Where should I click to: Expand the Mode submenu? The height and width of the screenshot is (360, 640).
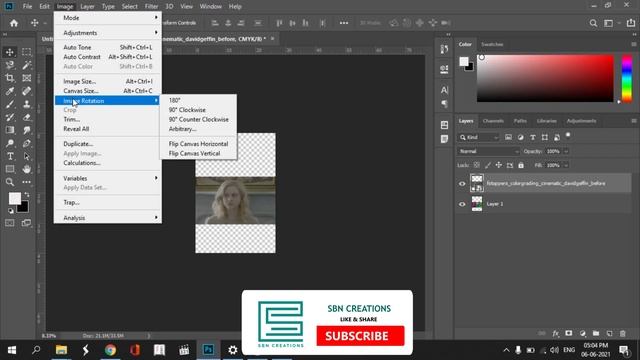point(108,18)
